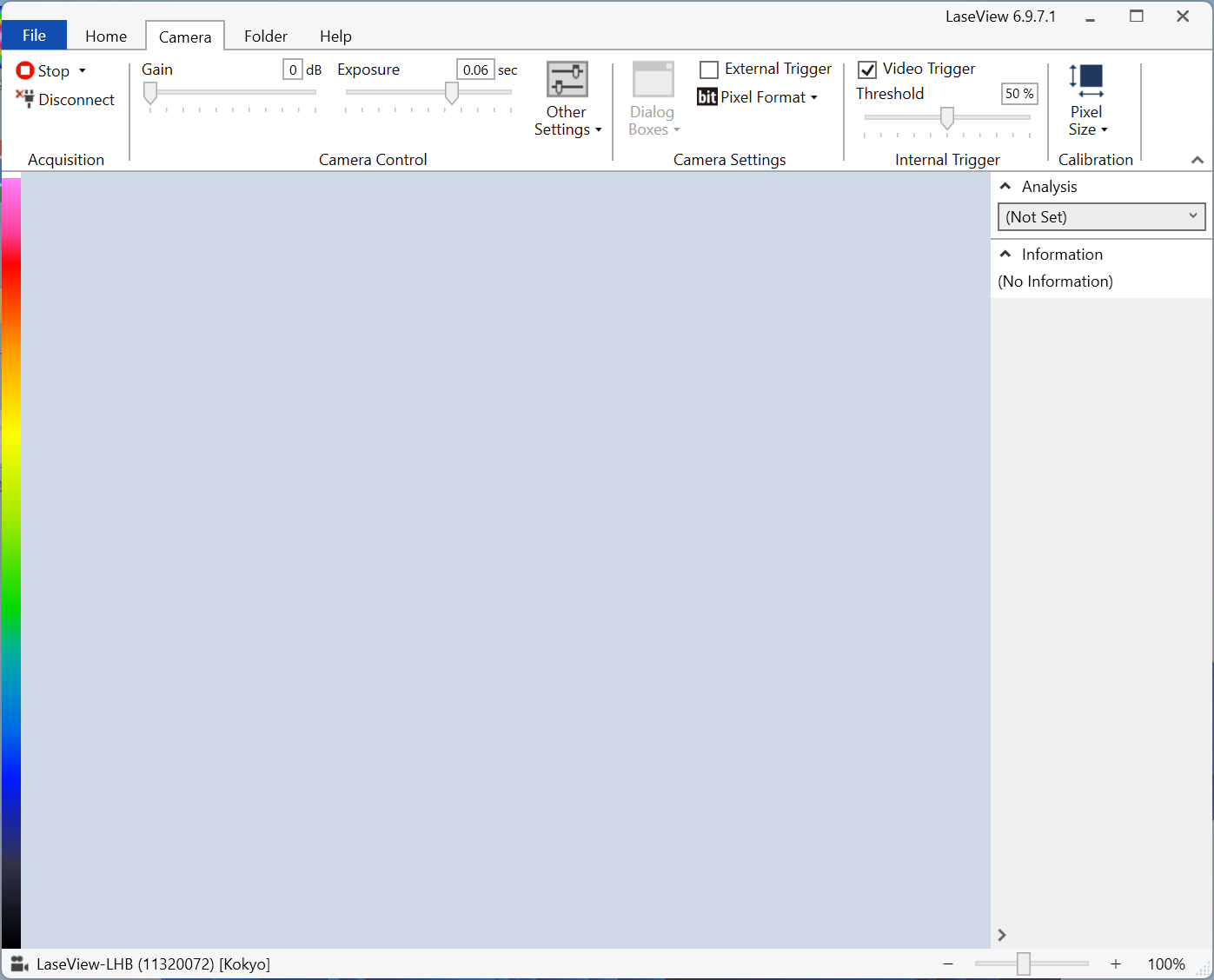Click the red Stop acquisition icon
Screen dimensions: 1214x980
pyautogui.click(x=25, y=70)
